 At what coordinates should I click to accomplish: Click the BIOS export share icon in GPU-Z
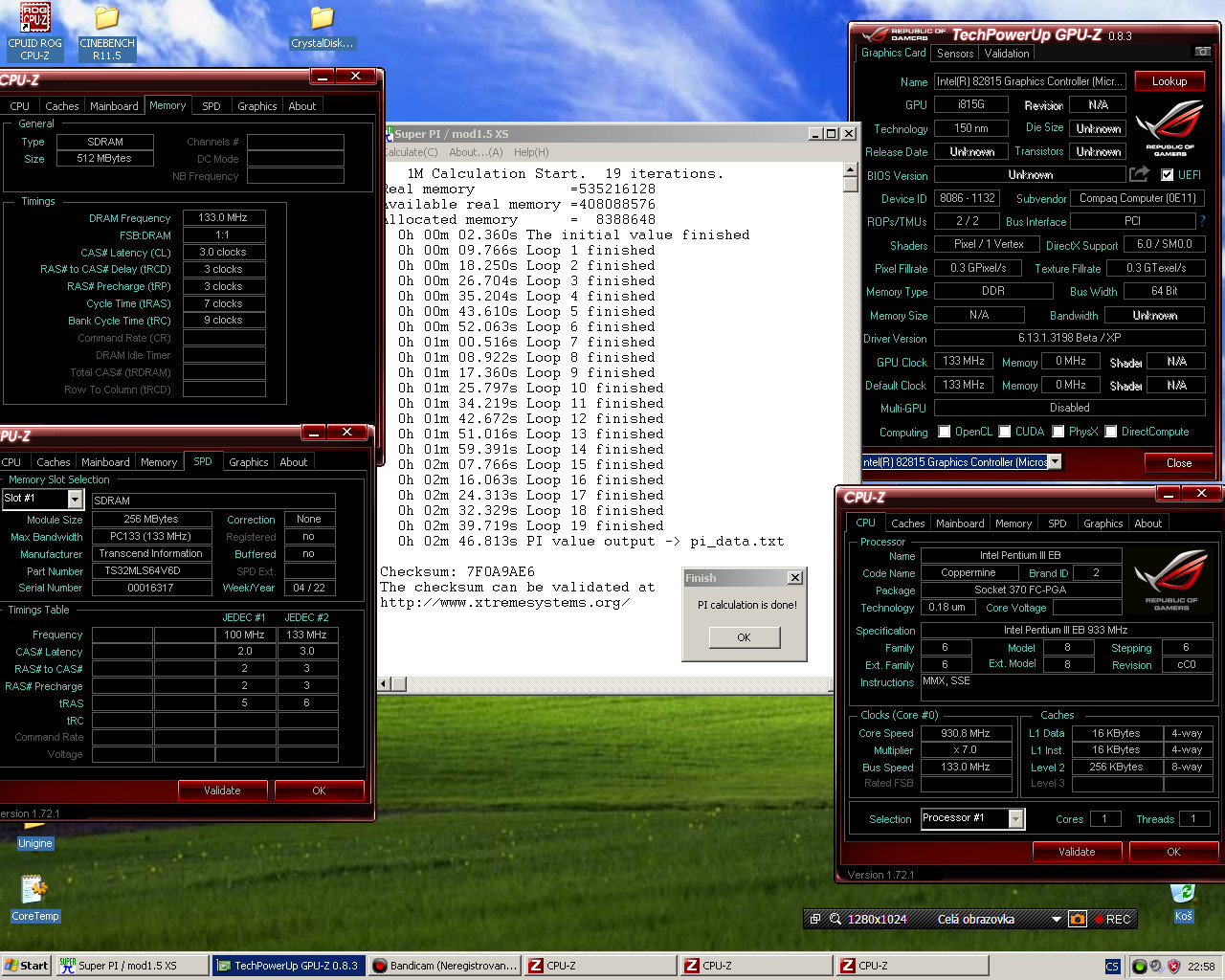click(1139, 174)
